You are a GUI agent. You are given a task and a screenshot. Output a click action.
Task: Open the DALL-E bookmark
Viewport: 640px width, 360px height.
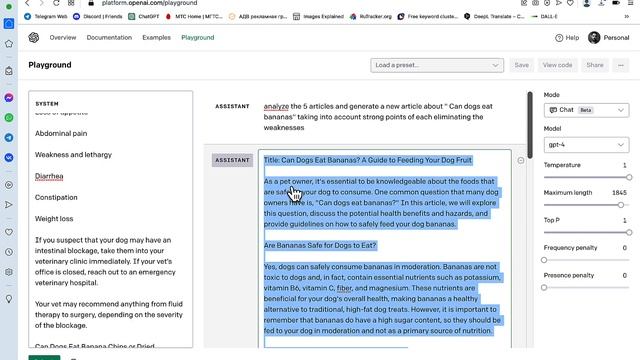click(544, 17)
